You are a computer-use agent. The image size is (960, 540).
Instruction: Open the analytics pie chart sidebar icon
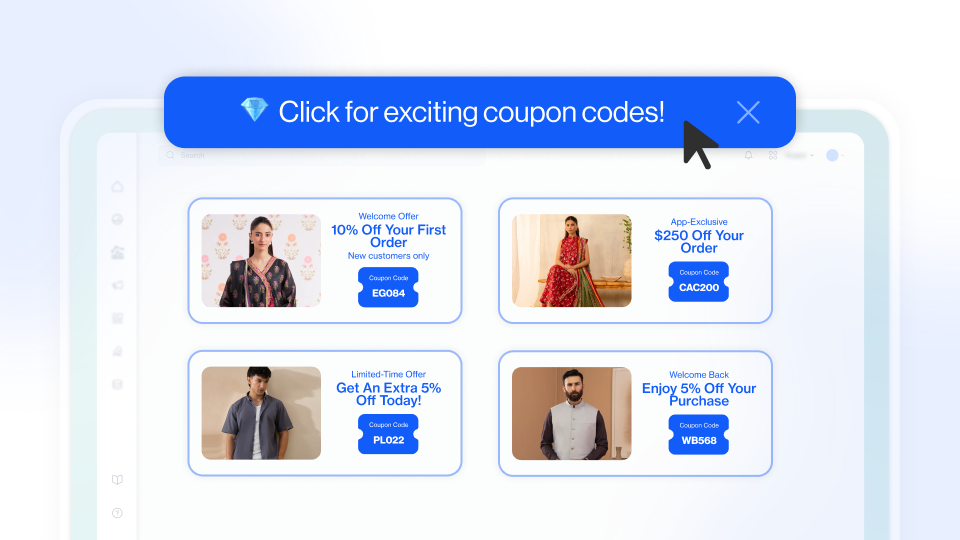pos(118,219)
